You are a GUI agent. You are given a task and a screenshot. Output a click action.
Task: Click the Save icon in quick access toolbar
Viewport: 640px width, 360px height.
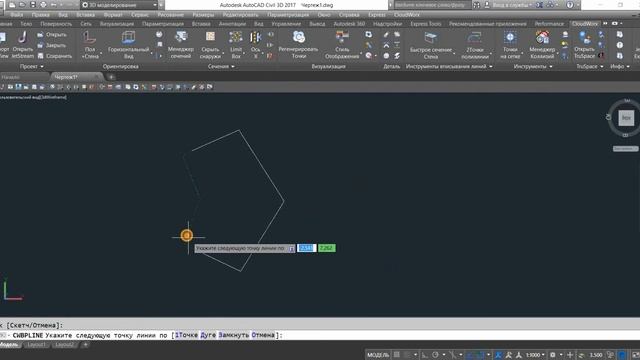coord(33,5)
